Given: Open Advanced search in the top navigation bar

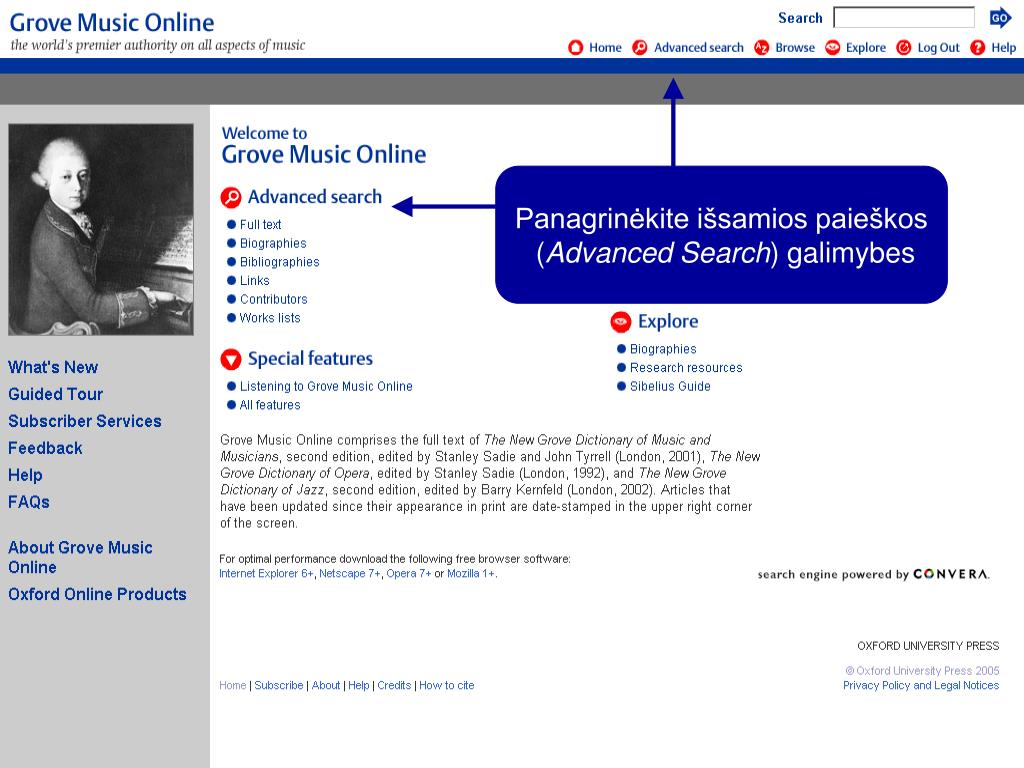Looking at the screenshot, I should tap(699, 48).
